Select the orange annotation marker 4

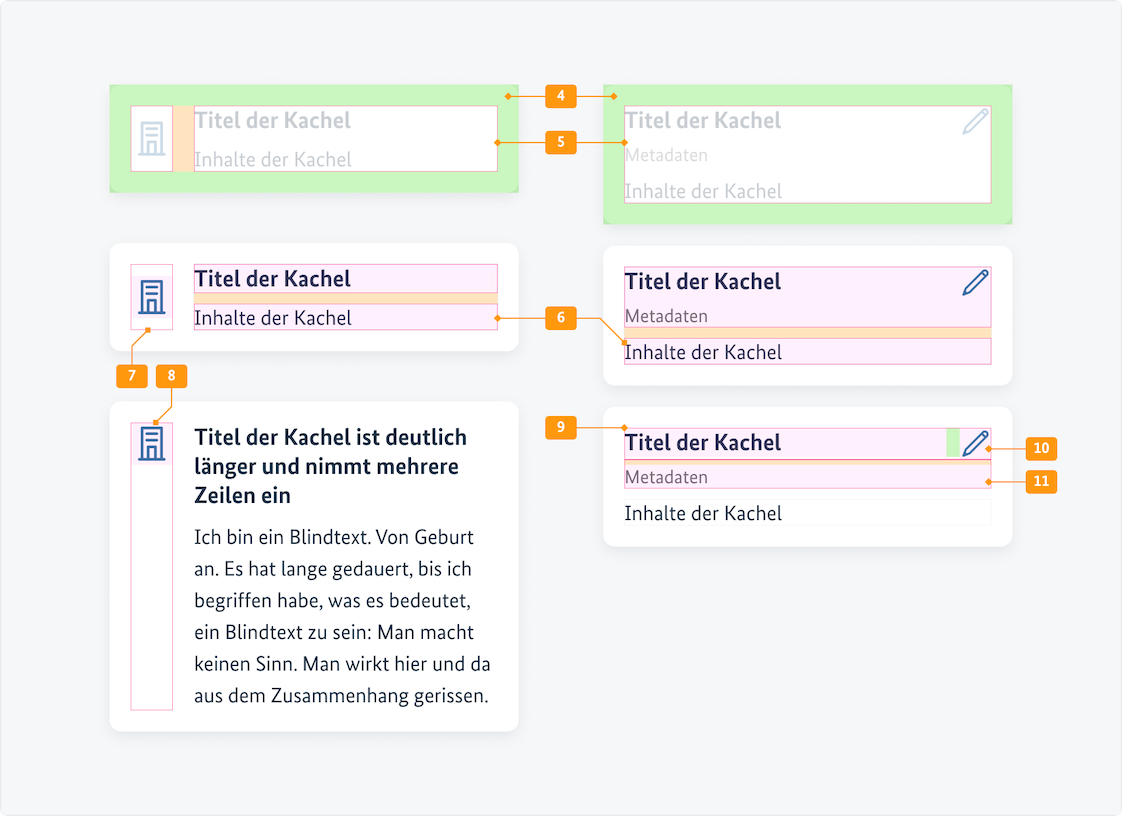coord(561,96)
